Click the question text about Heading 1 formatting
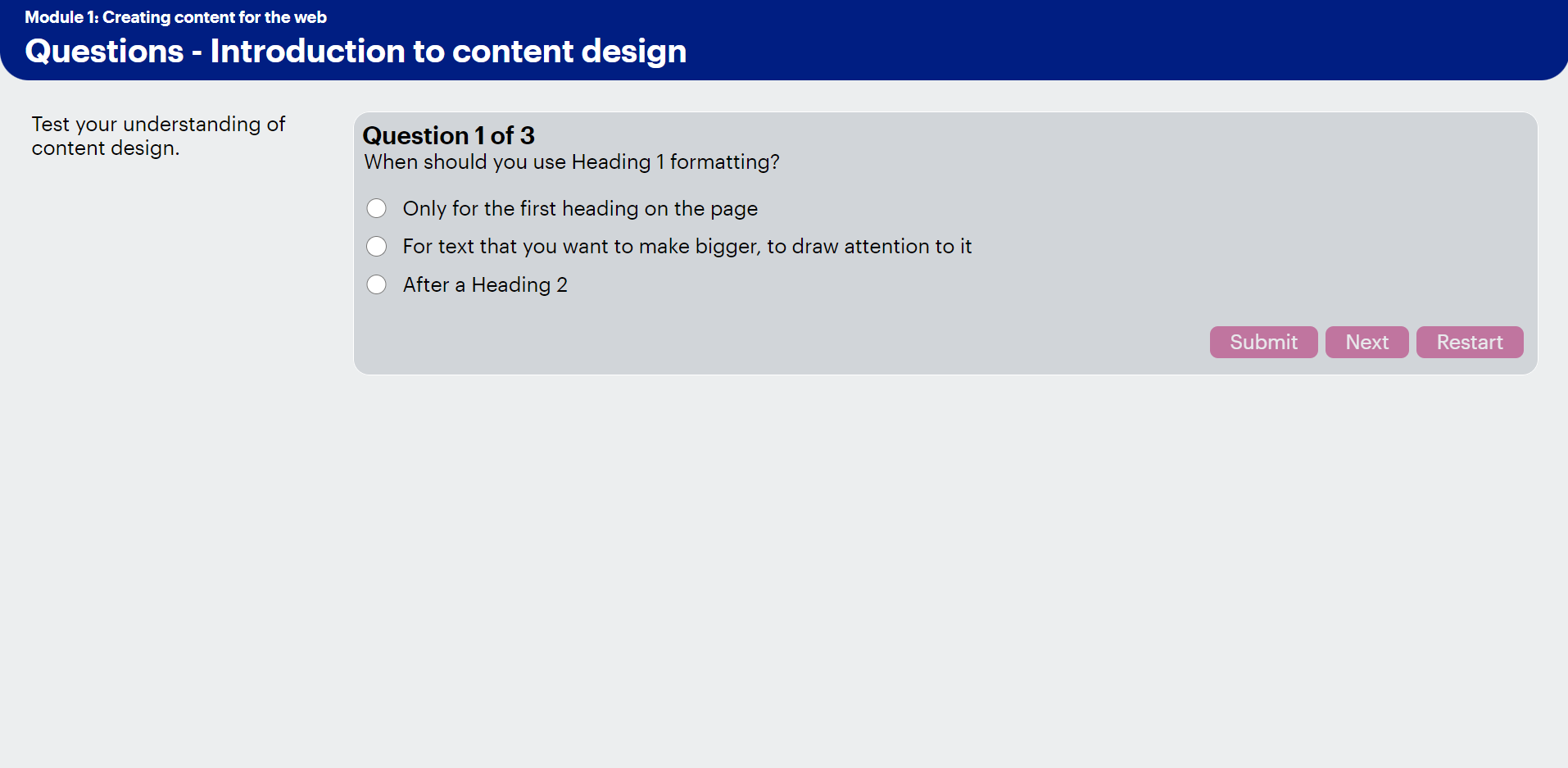 click(571, 162)
